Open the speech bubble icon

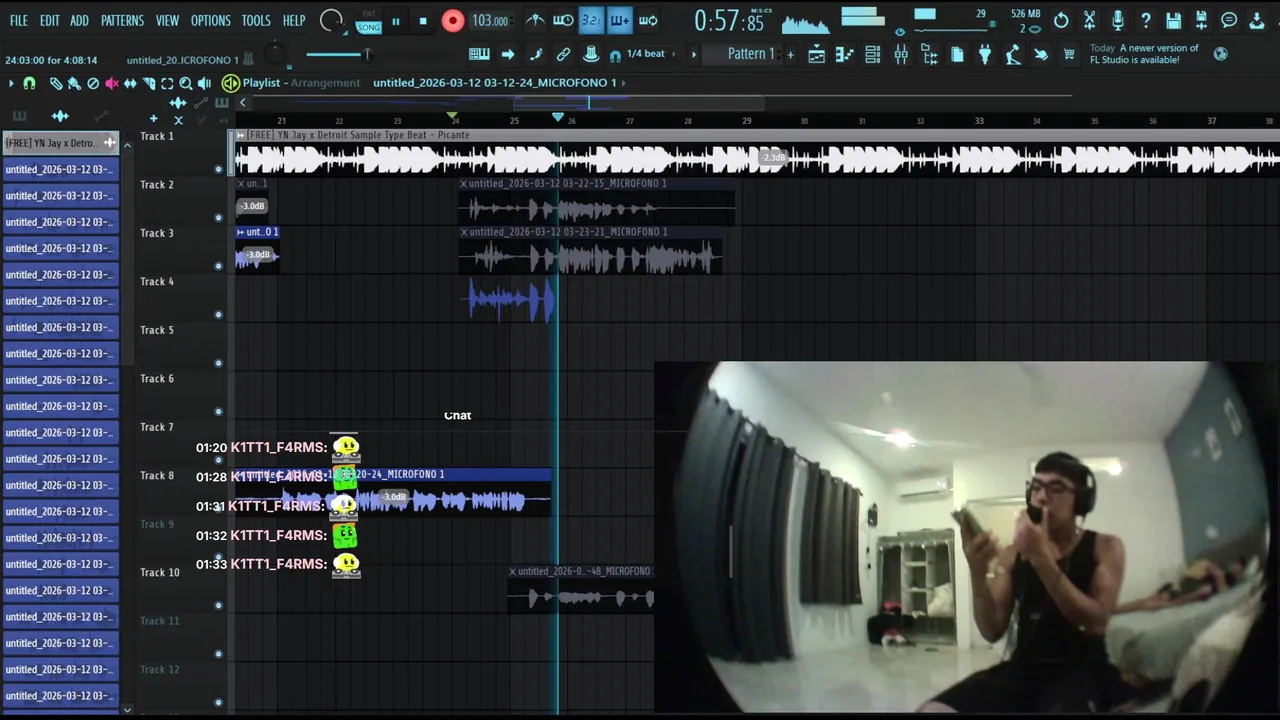click(1230, 20)
